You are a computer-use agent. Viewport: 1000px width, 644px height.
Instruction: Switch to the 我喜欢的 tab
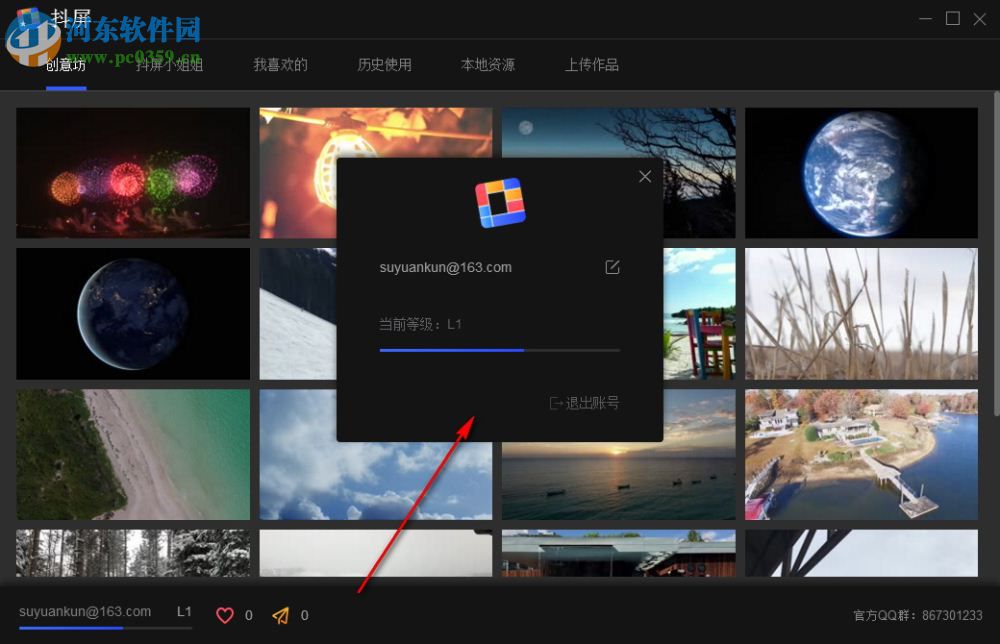pos(280,64)
